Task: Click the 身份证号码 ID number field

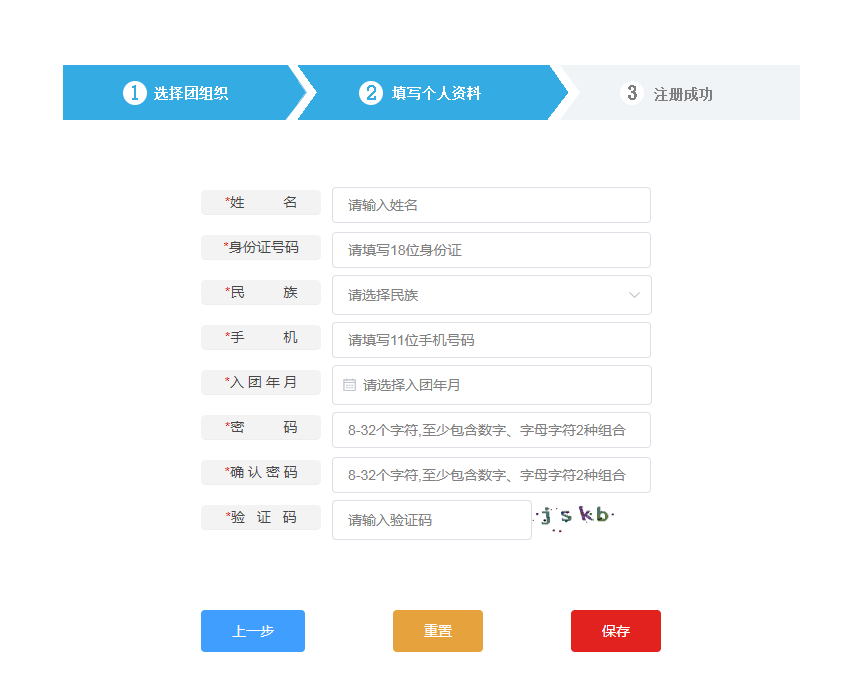Action: coord(491,250)
